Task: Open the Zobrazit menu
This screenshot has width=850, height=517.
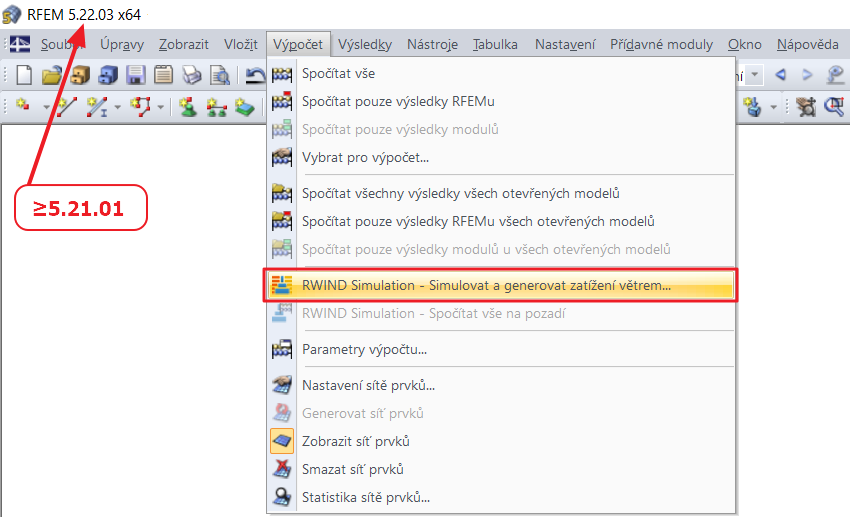Action: pyautogui.click(x=183, y=44)
